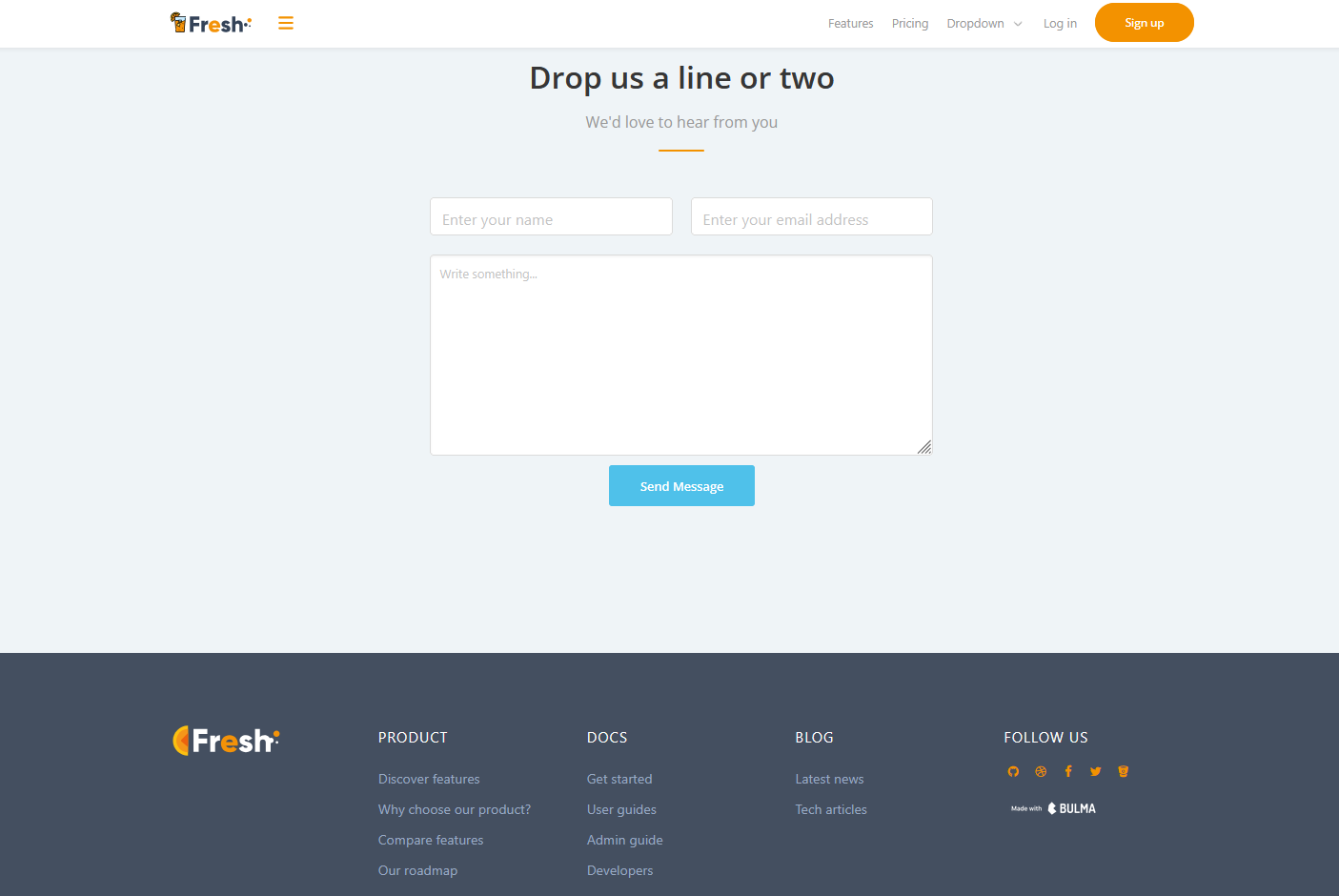This screenshot has width=1339, height=896.
Task: Open the Dribbble social icon
Action: coord(1041,772)
